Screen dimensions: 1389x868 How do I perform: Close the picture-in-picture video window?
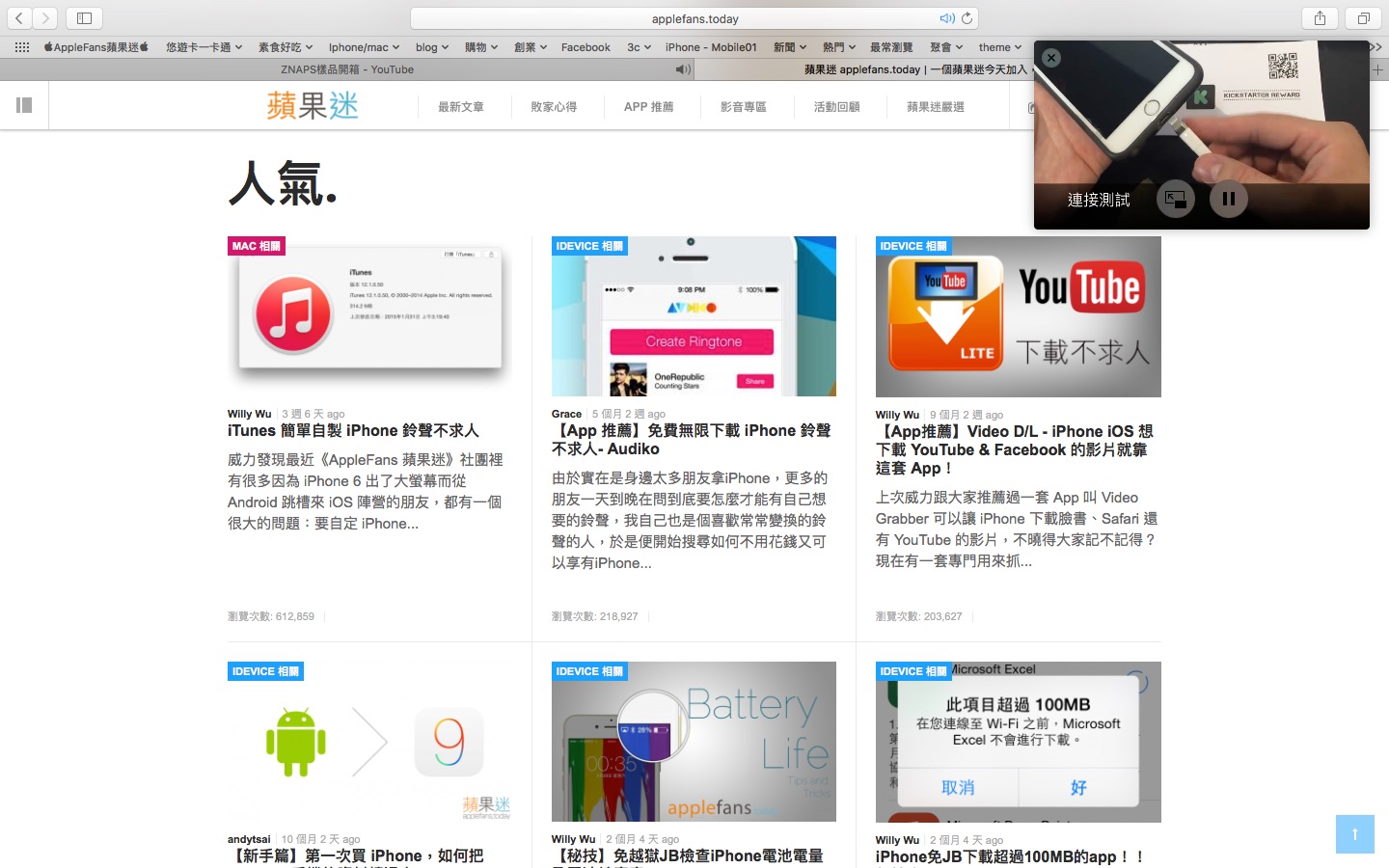pos(1051,58)
